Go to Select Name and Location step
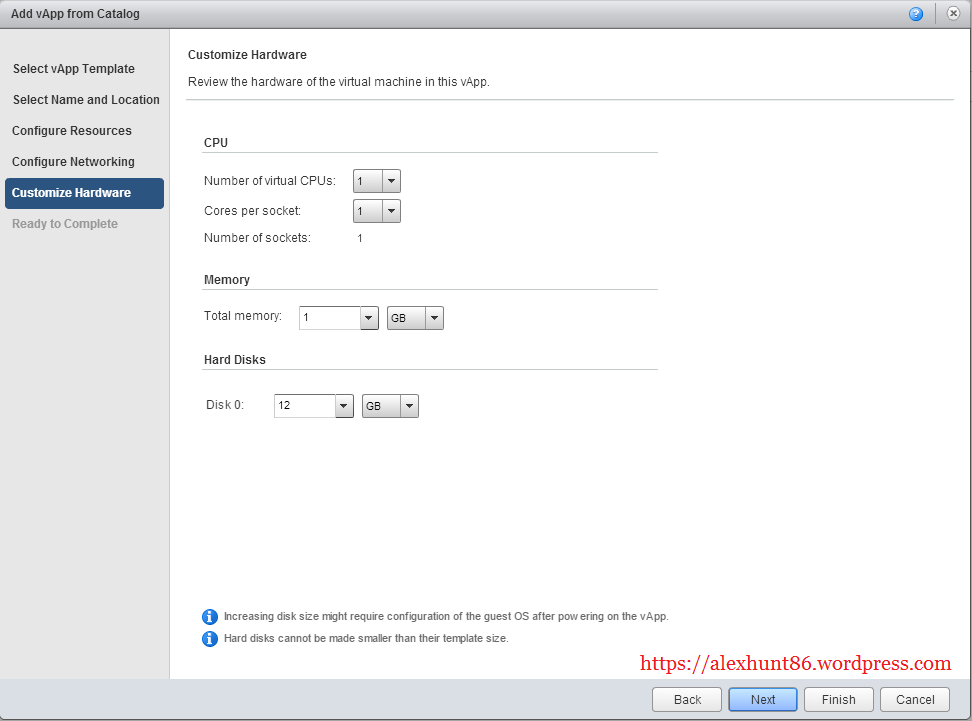972x721 pixels. [x=86, y=100]
